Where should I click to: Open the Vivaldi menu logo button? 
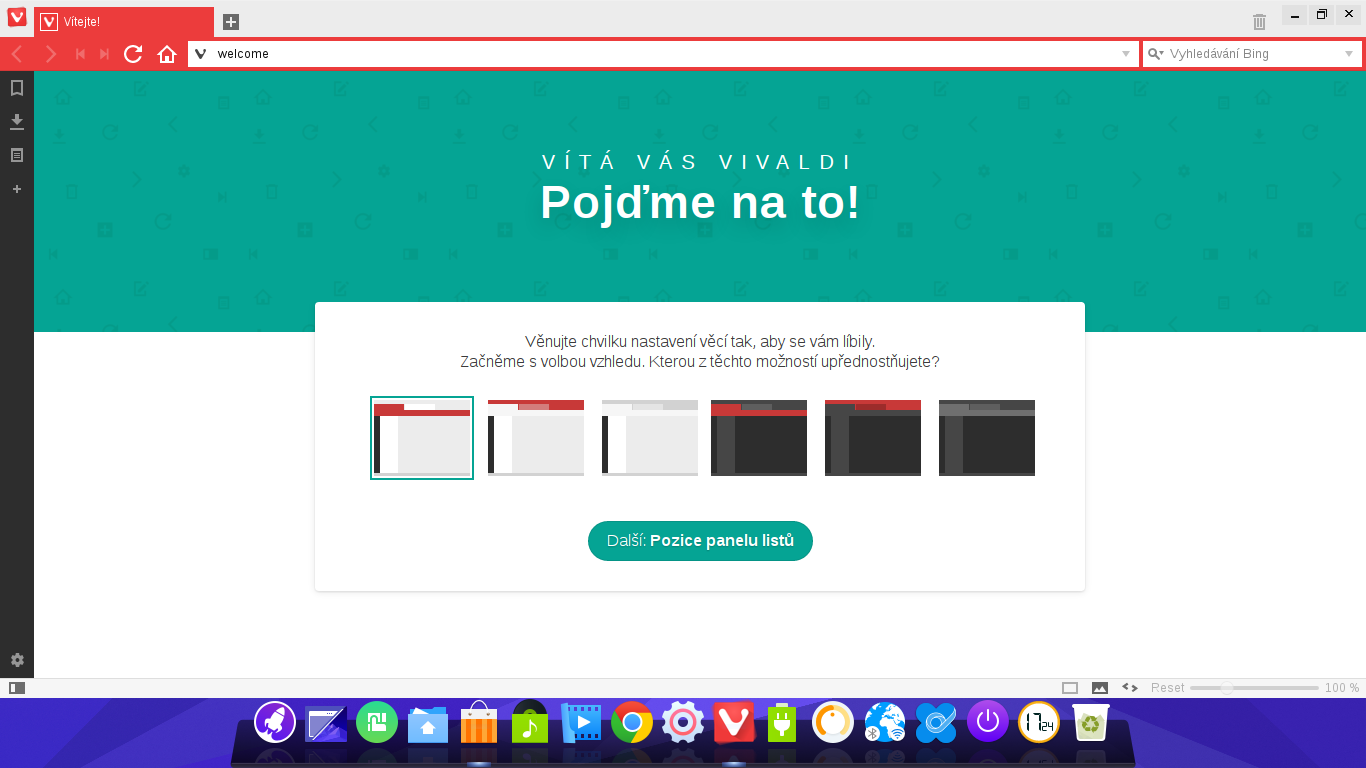click(16, 17)
